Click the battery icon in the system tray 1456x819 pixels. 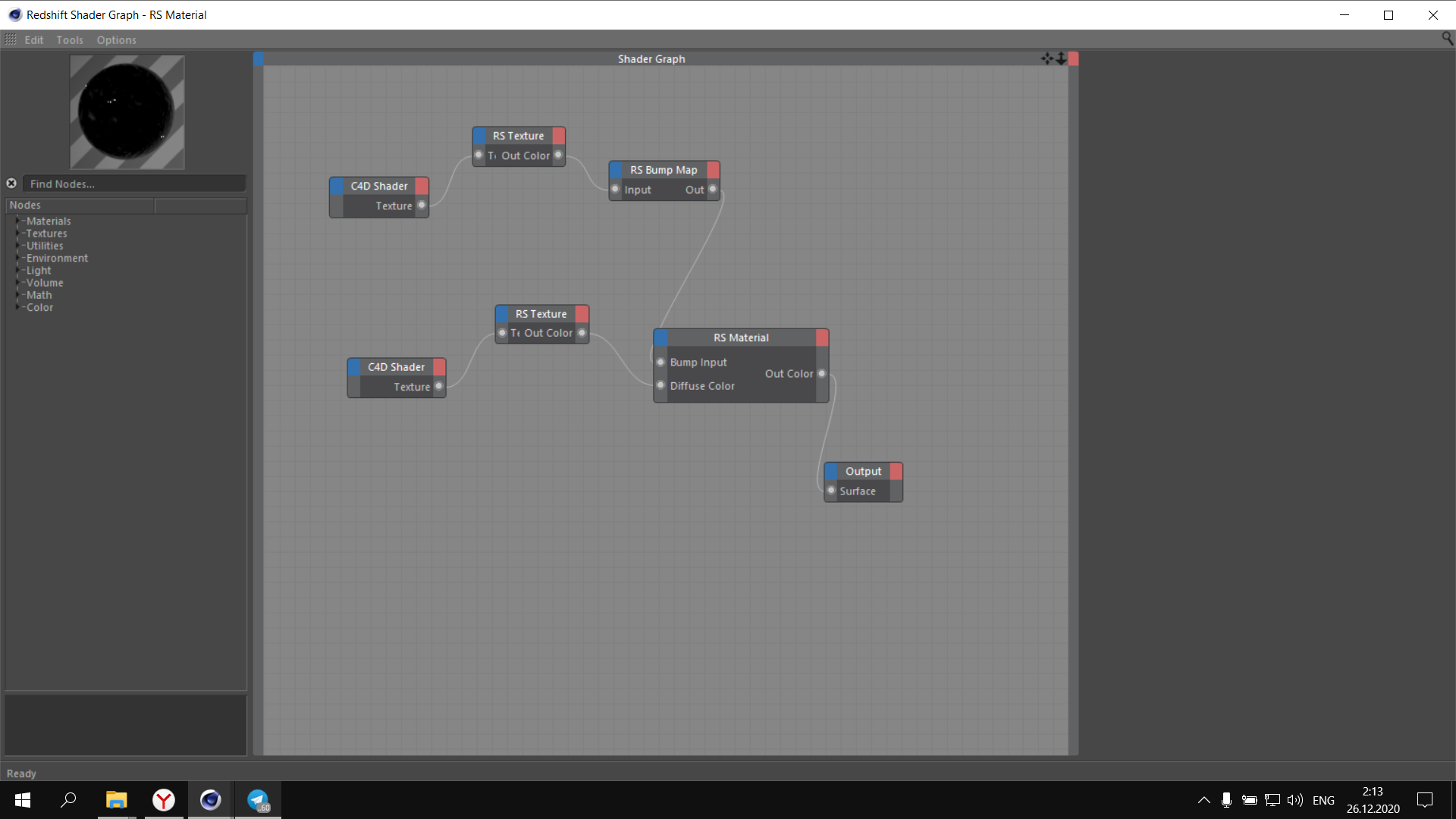click(1249, 800)
